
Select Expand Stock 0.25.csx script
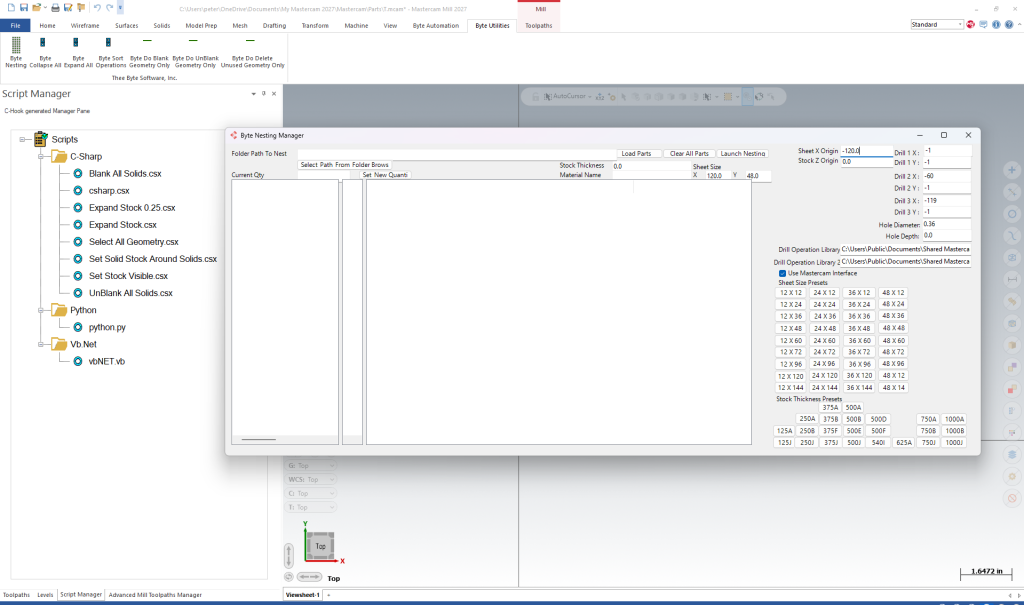tap(132, 207)
